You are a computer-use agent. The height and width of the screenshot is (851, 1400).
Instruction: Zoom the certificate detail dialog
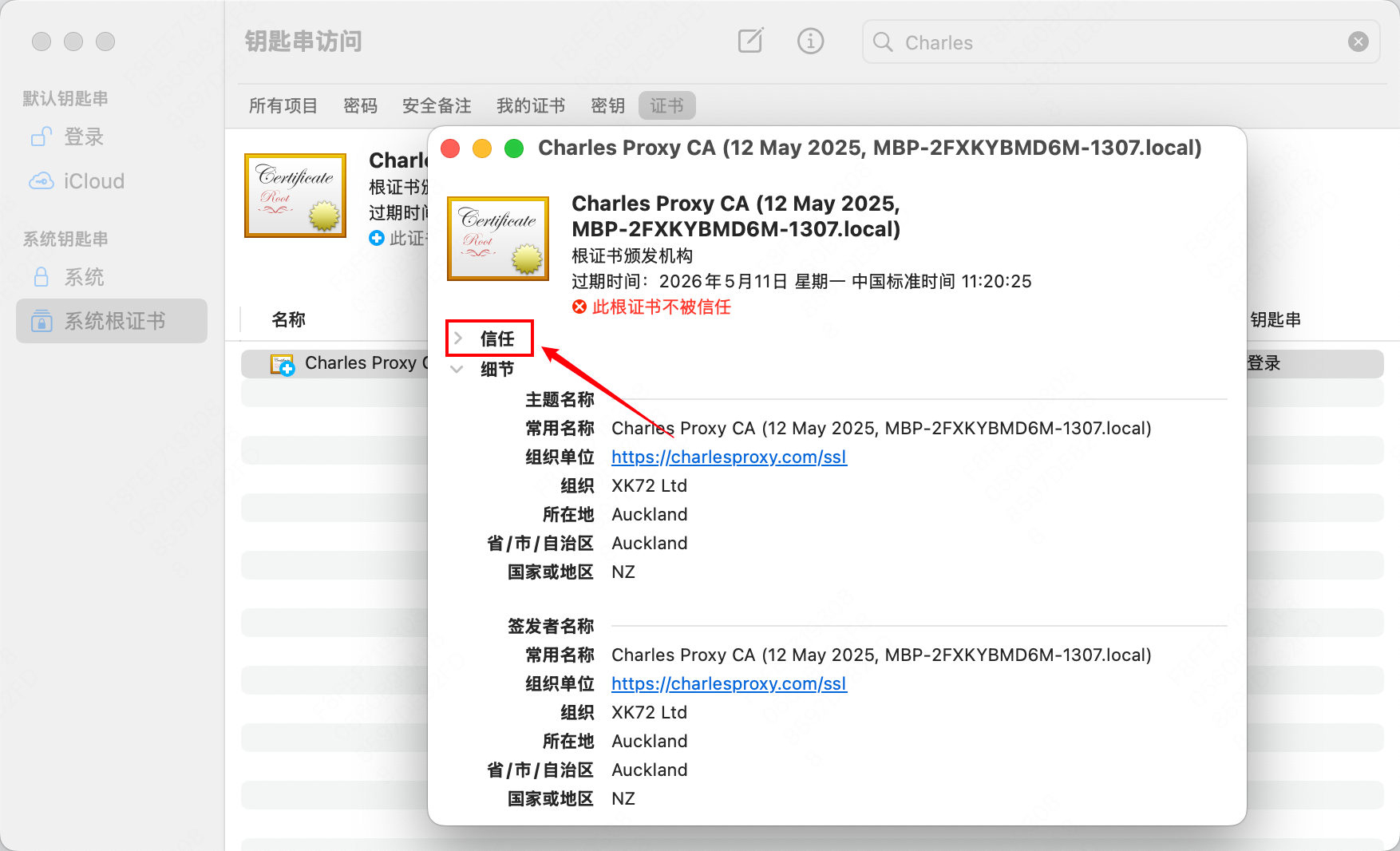[514, 148]
